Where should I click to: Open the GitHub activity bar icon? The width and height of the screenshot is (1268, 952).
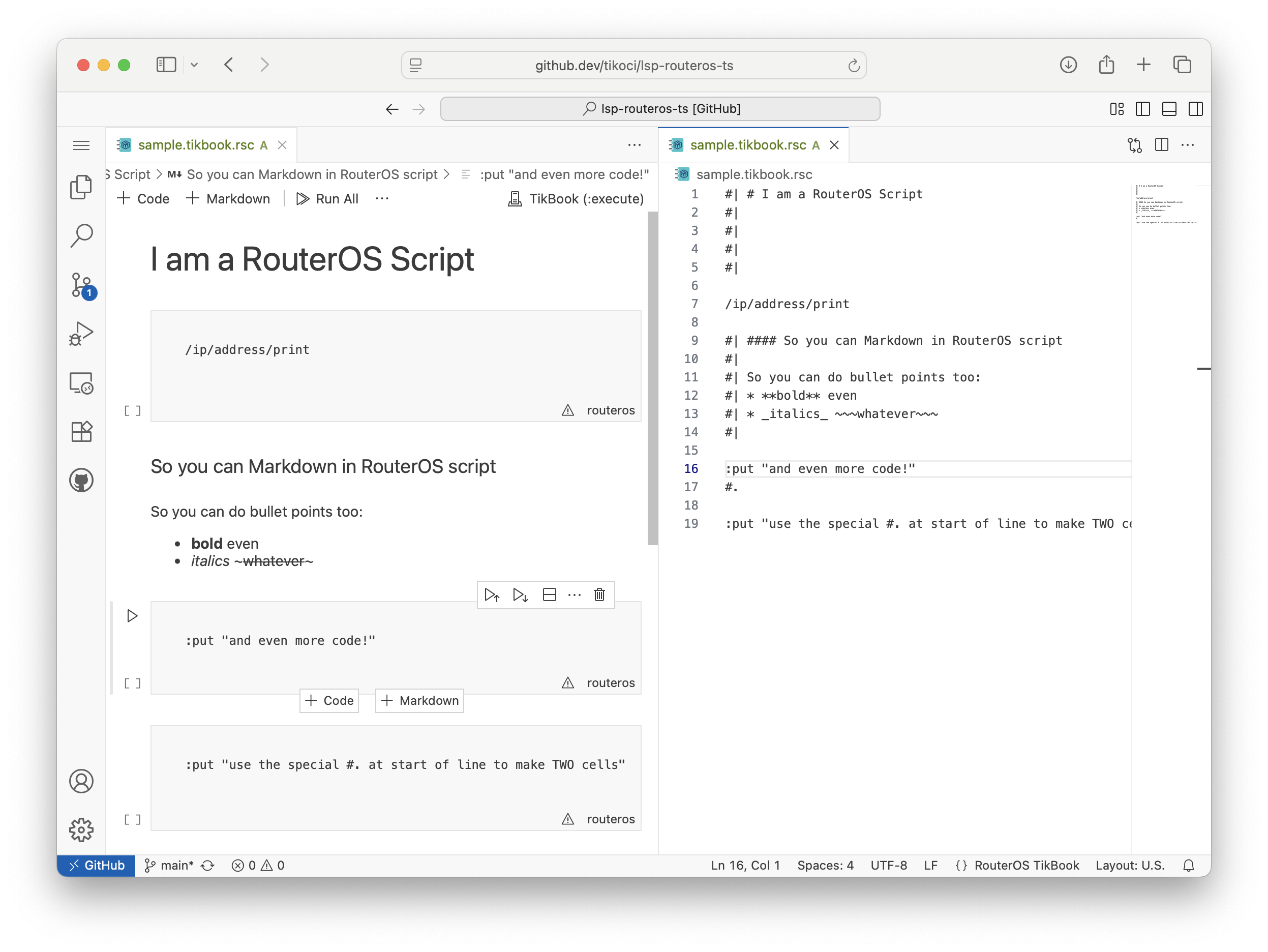click(81, 480)
